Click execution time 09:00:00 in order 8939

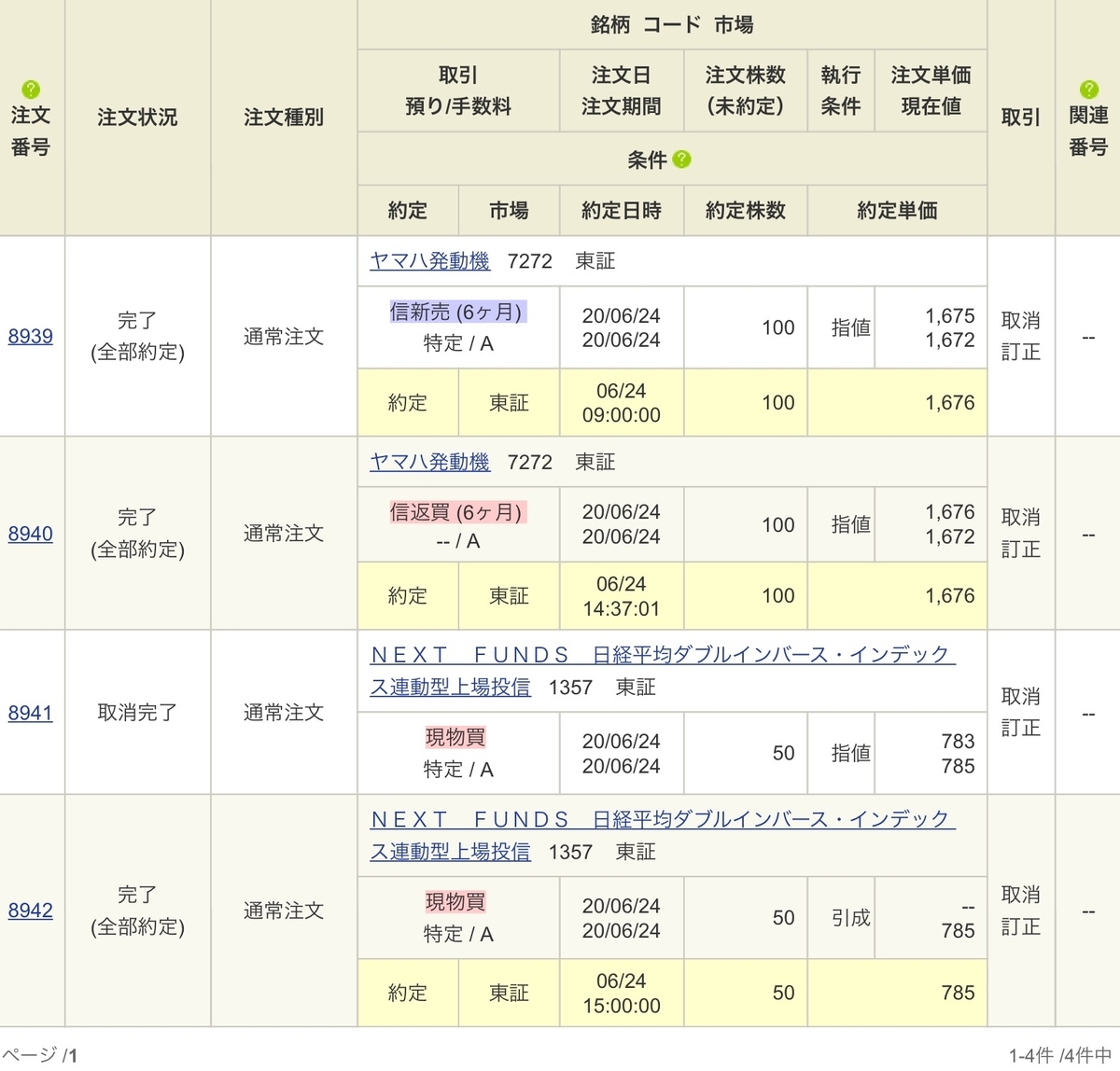[x=622, y=415]
